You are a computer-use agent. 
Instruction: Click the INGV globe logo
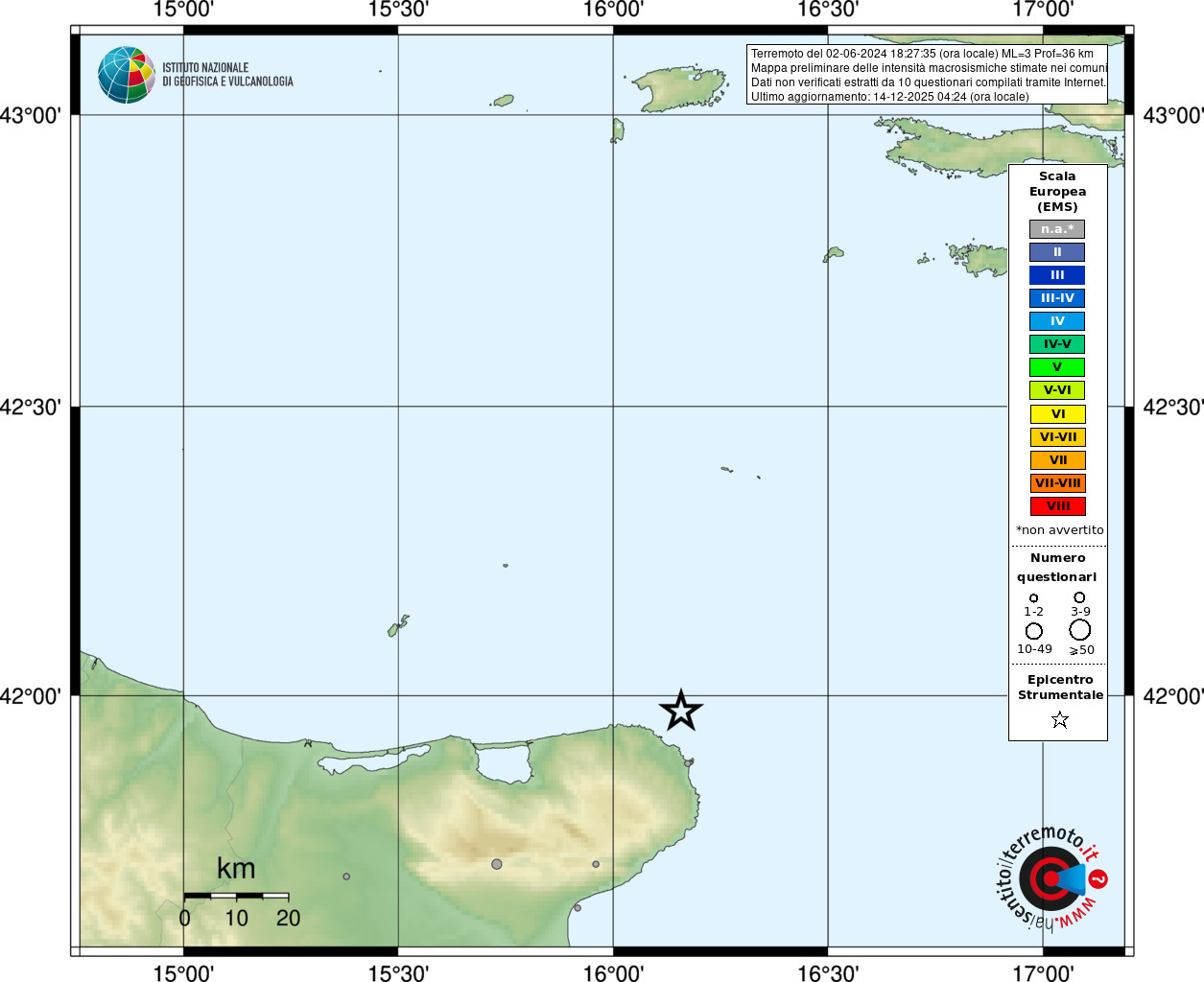(127, 75)
